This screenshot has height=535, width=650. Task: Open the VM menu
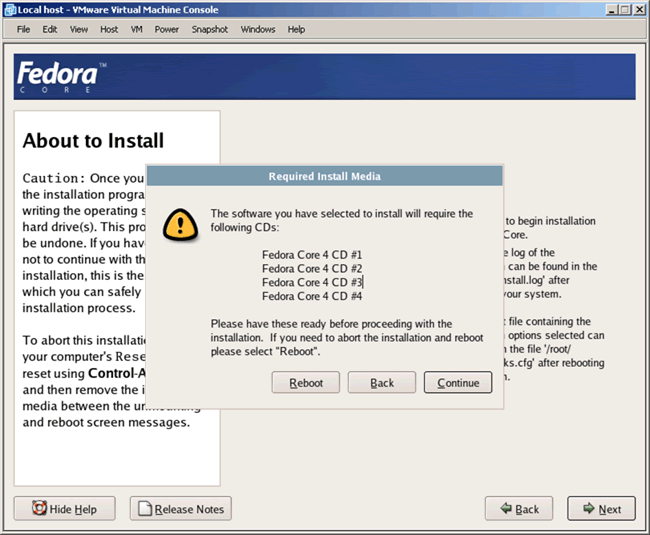coord(136,29)
